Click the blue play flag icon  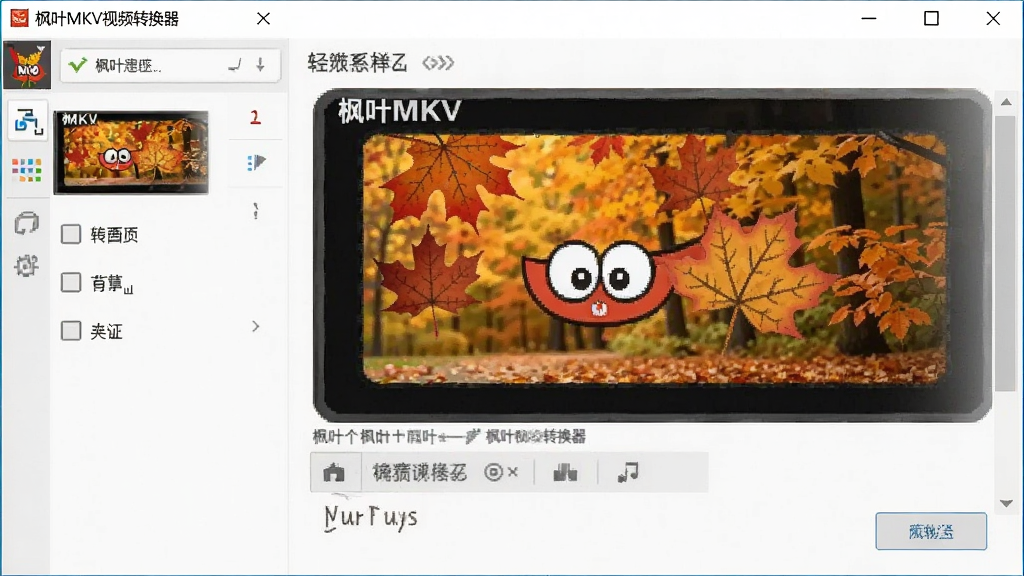(x=256, y=162)
